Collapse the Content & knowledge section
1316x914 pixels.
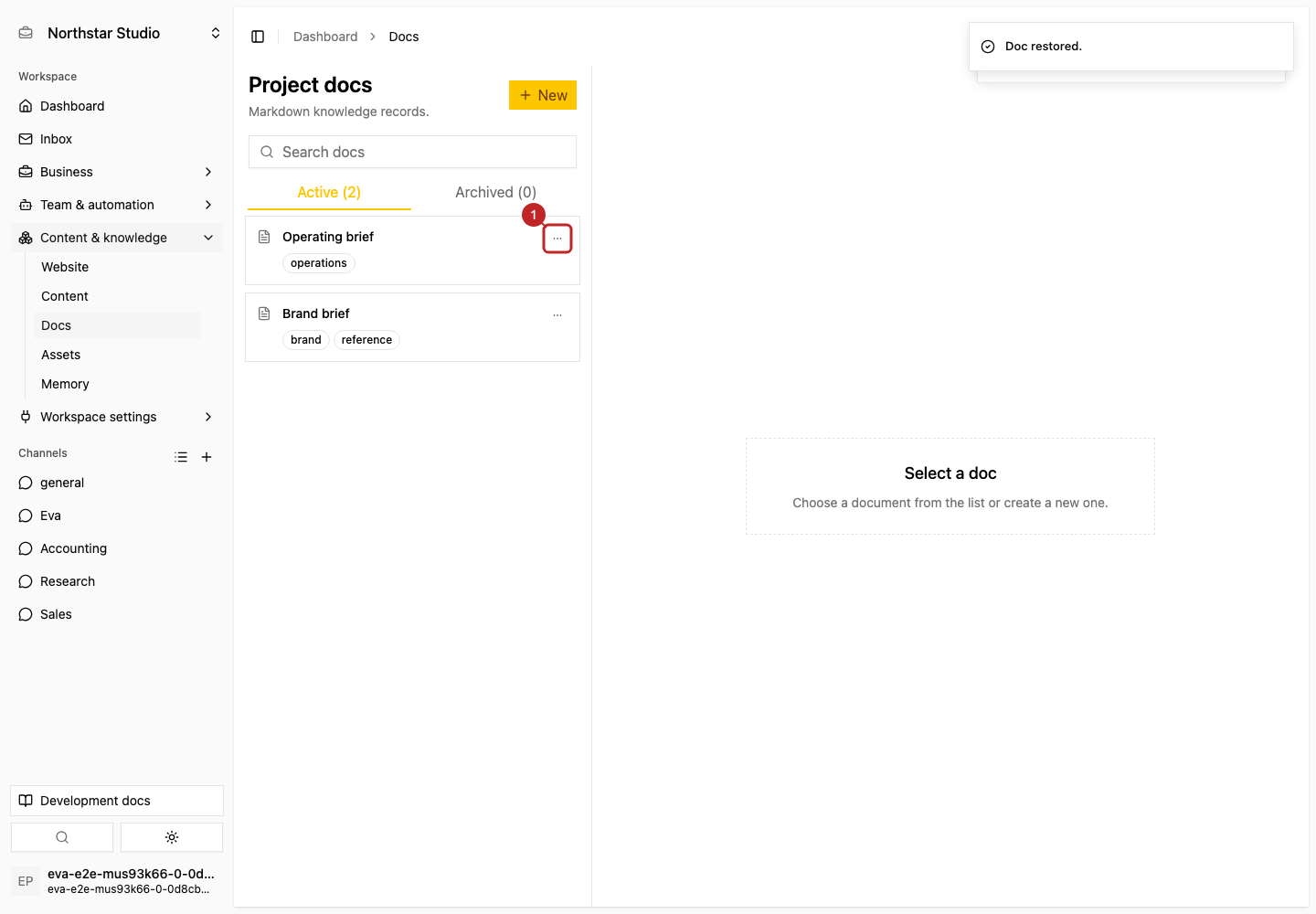(117, 238)
